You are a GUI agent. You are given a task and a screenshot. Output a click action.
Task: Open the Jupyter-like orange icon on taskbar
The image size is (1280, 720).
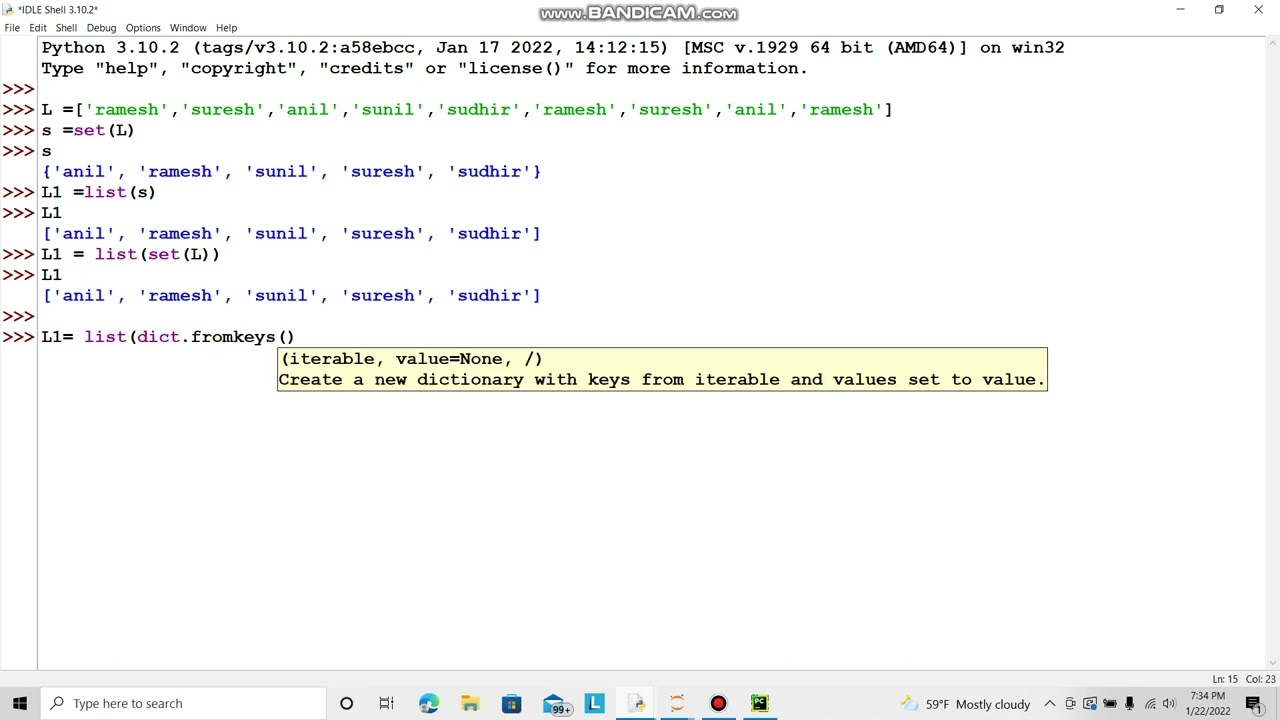tap(677, 703)
